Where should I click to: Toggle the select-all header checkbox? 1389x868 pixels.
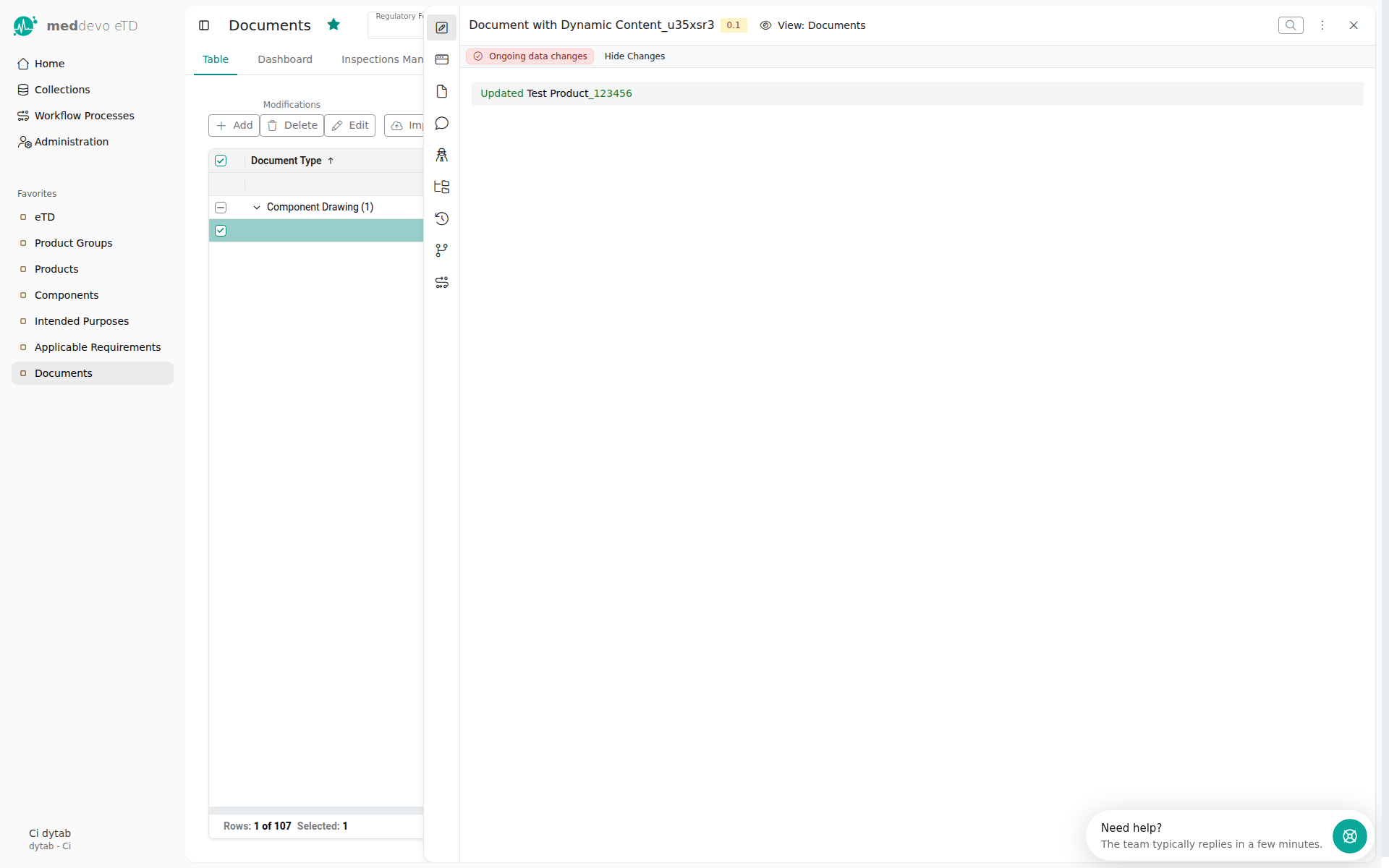click(x=221, y=161)
